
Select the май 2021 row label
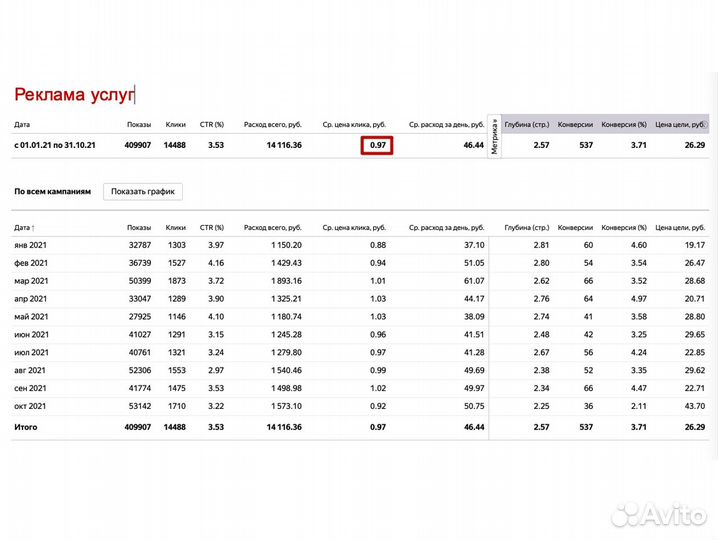click(30, 317)
